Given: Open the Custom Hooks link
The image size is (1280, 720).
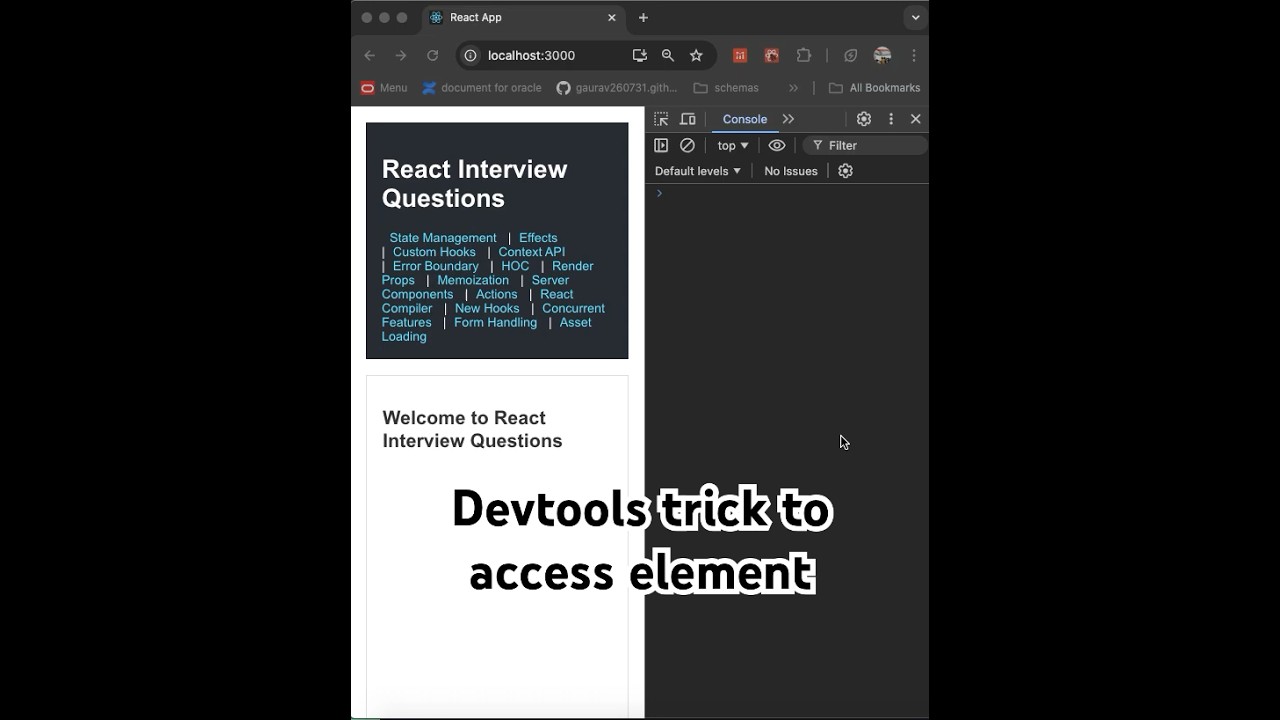Looking at the screenshot, I should [x=434, y=252].
